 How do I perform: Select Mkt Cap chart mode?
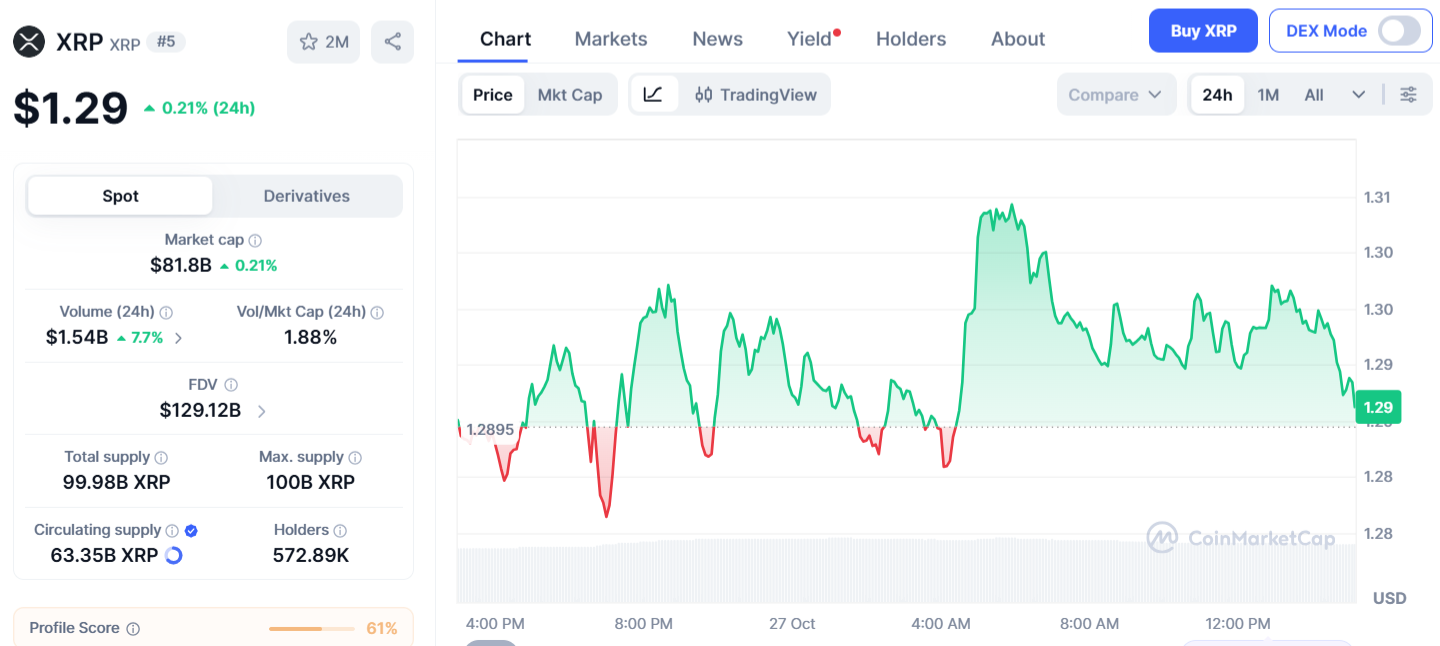point(570,95)
